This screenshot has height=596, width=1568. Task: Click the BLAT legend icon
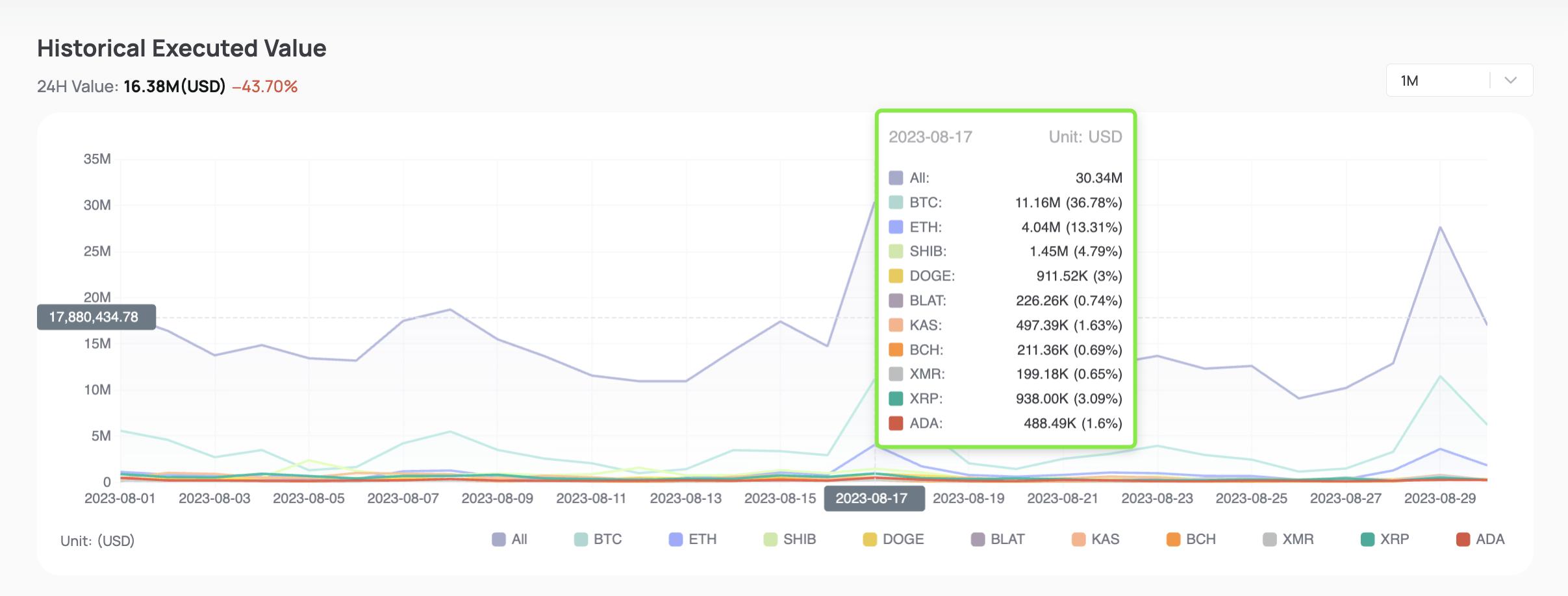click(978, 540)
